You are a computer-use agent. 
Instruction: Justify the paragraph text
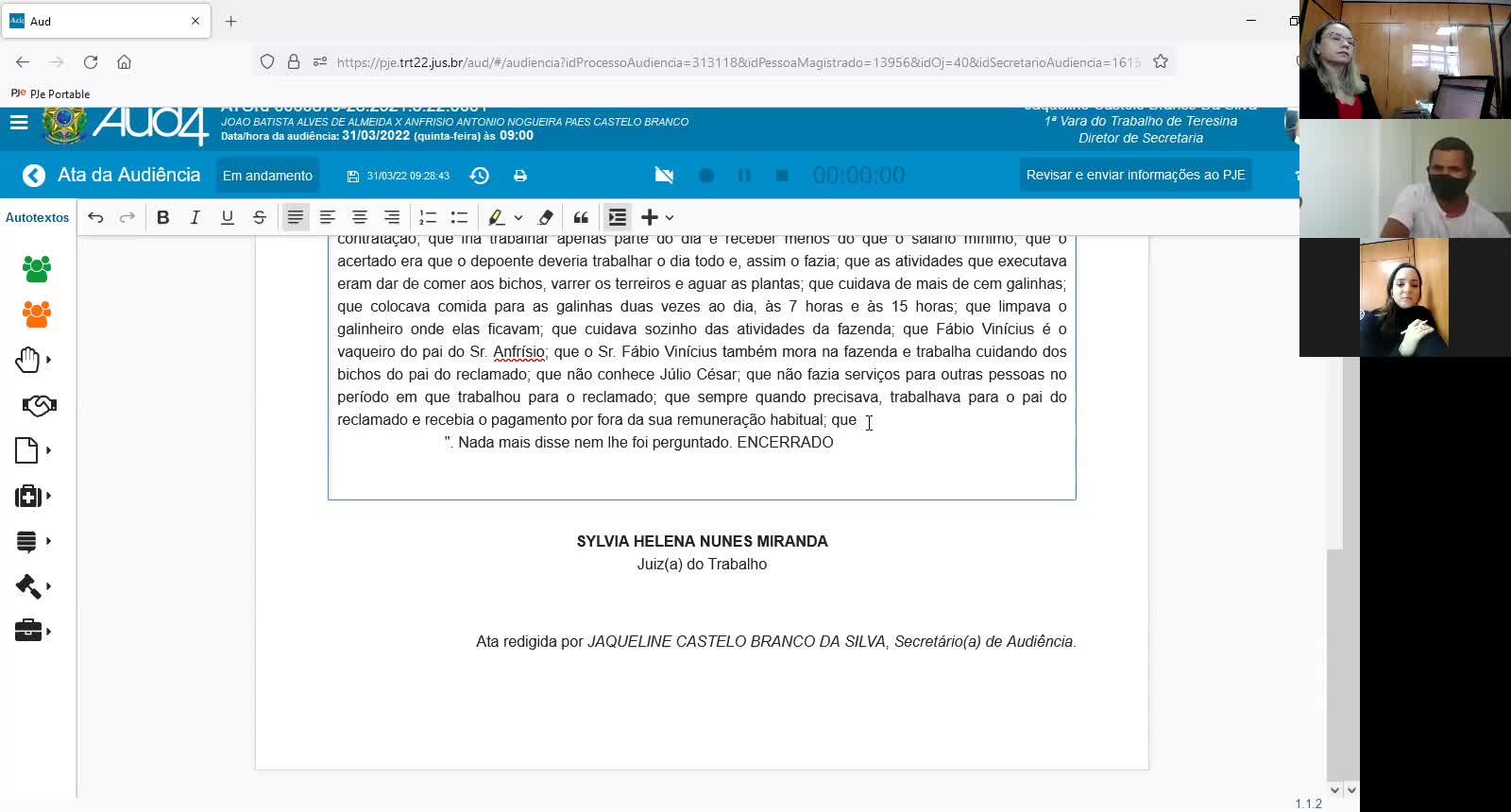(x=296, y=217)
